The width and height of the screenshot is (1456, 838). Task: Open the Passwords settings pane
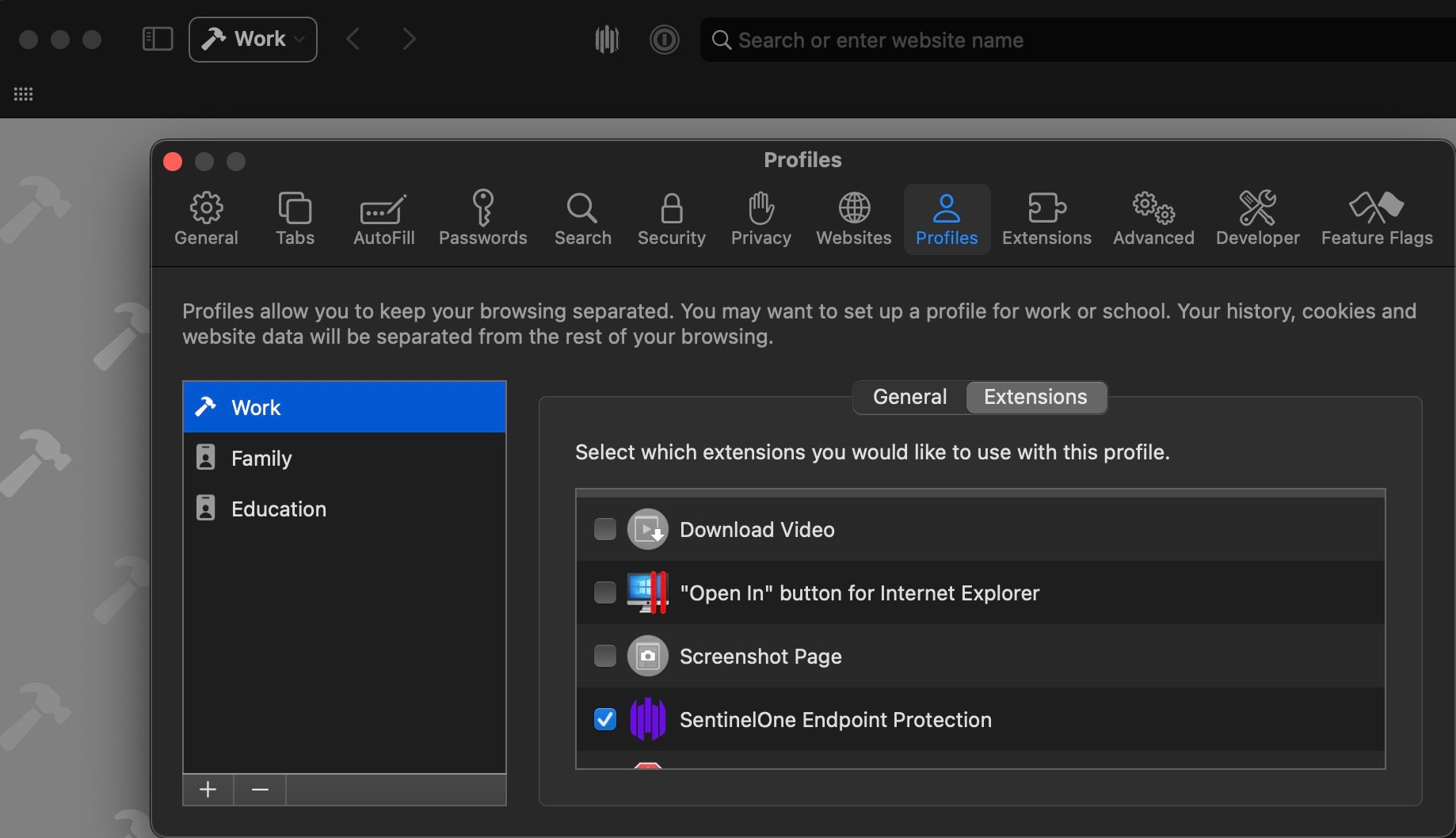(482, 219)
